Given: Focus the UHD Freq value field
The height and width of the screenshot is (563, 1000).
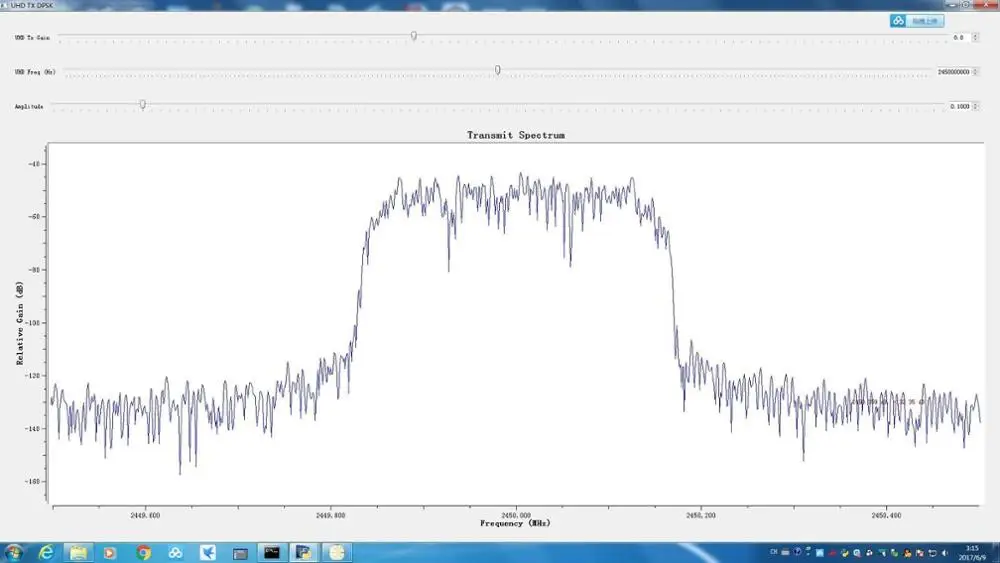Looking at the screenshot, I should tap(951, 72).
